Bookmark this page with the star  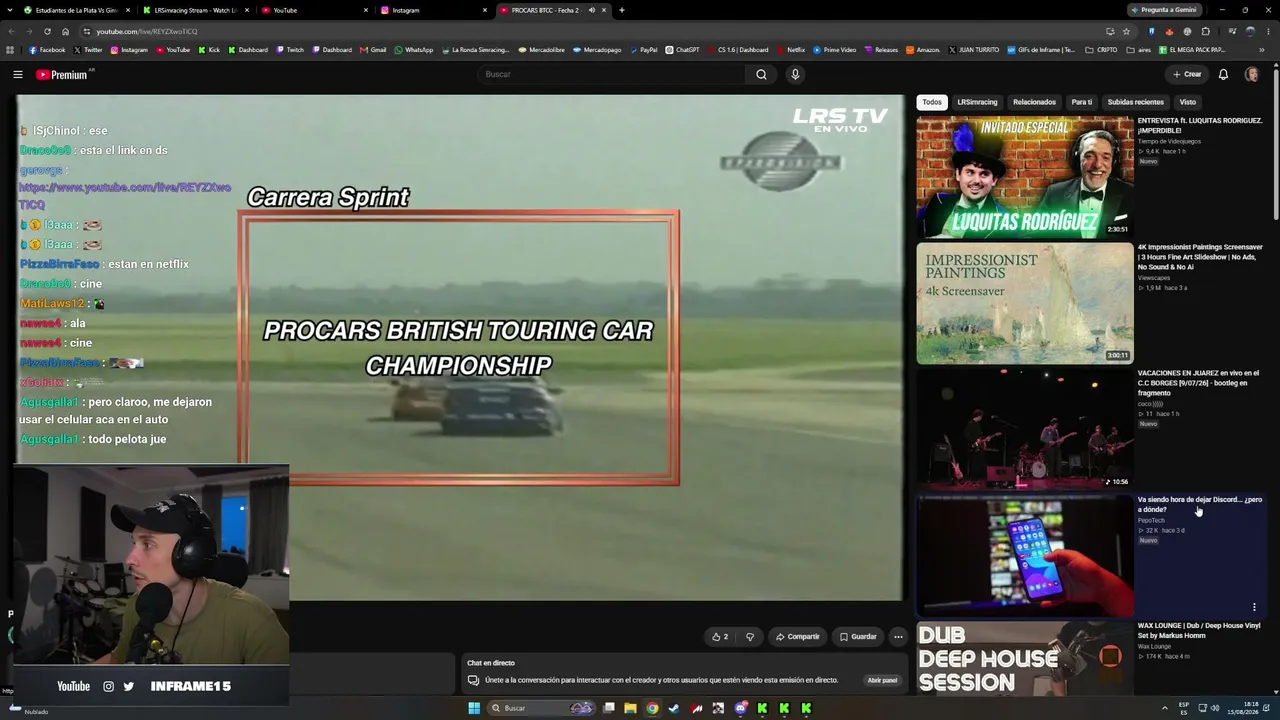tap(1126, 31)
